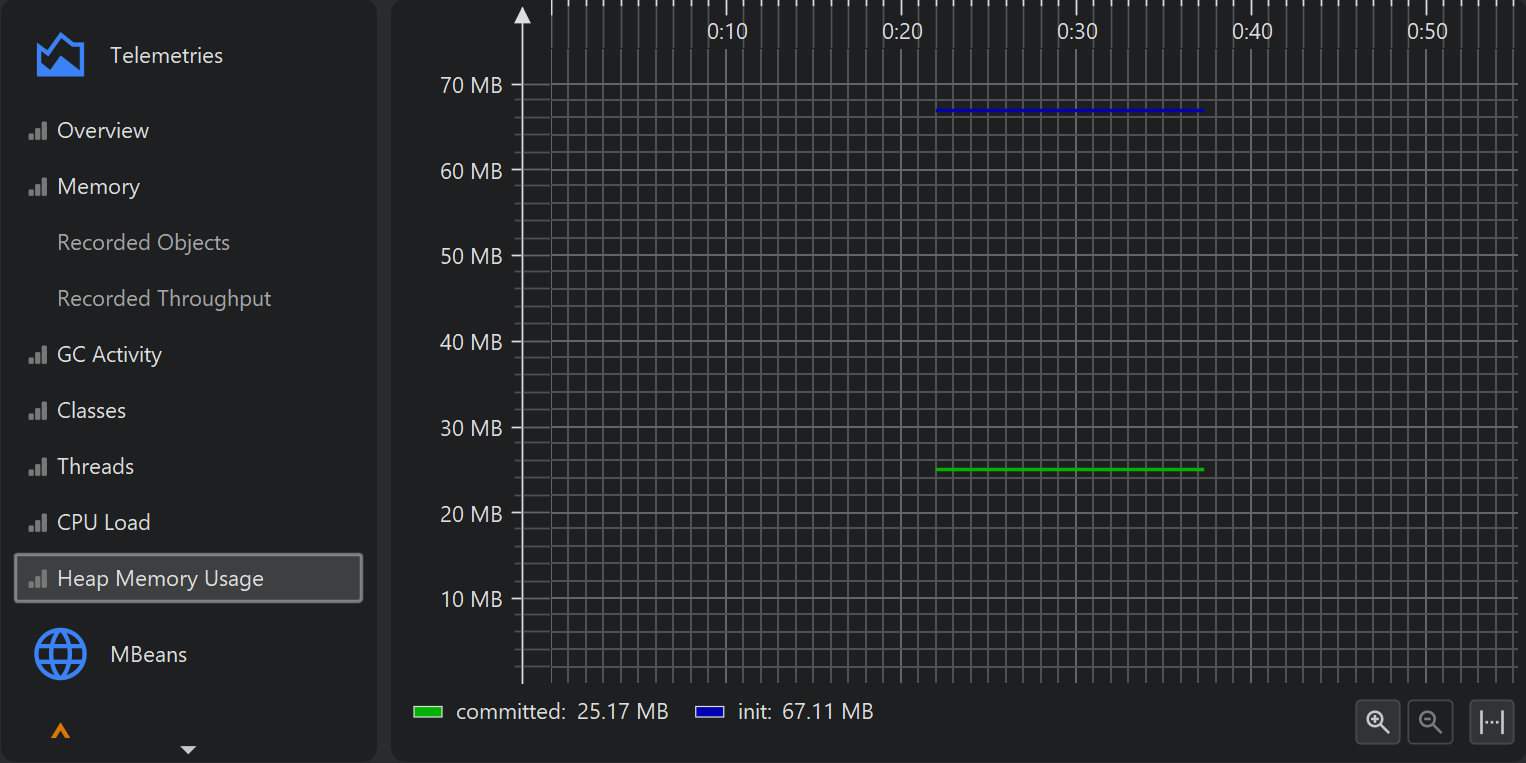The width and height of the screenshot is (1526, 763).
Task: Click the blue init legend swatch
Action: [x=710, y=712]
